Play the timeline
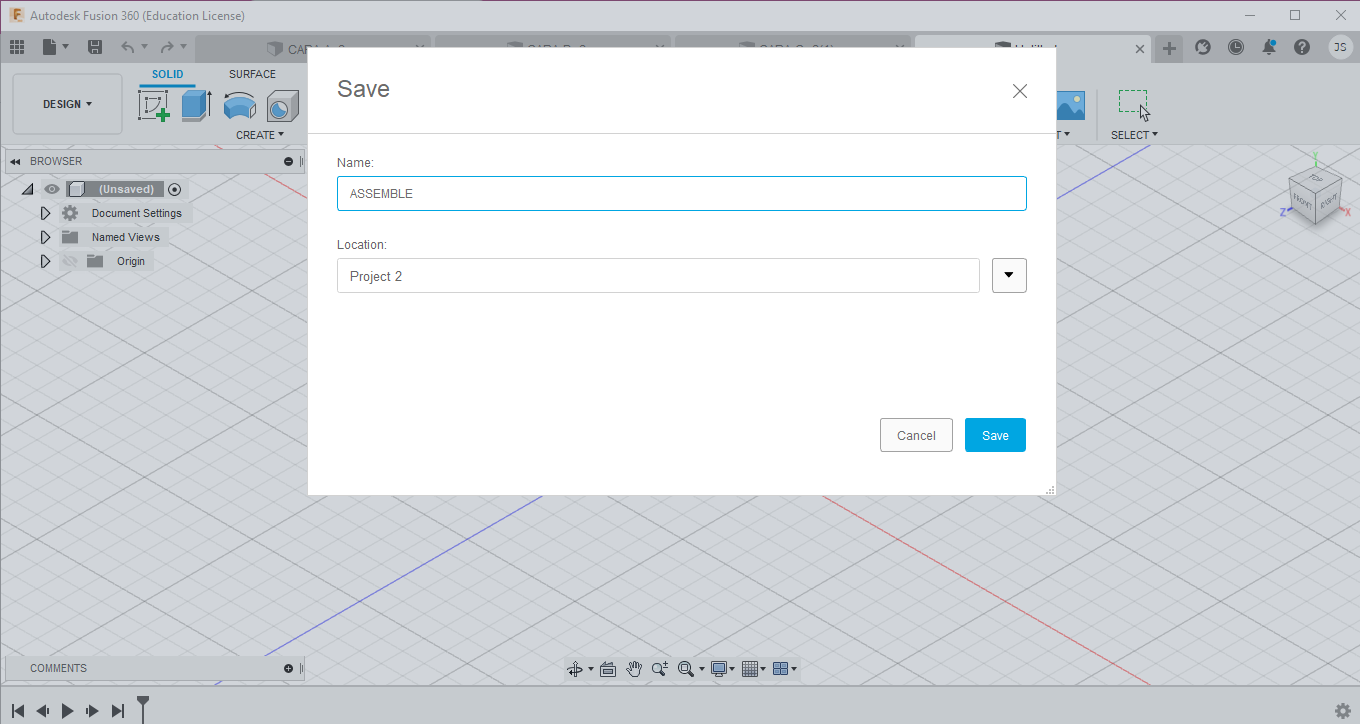This screenshot has height=724, width=1360. point(68,711)
